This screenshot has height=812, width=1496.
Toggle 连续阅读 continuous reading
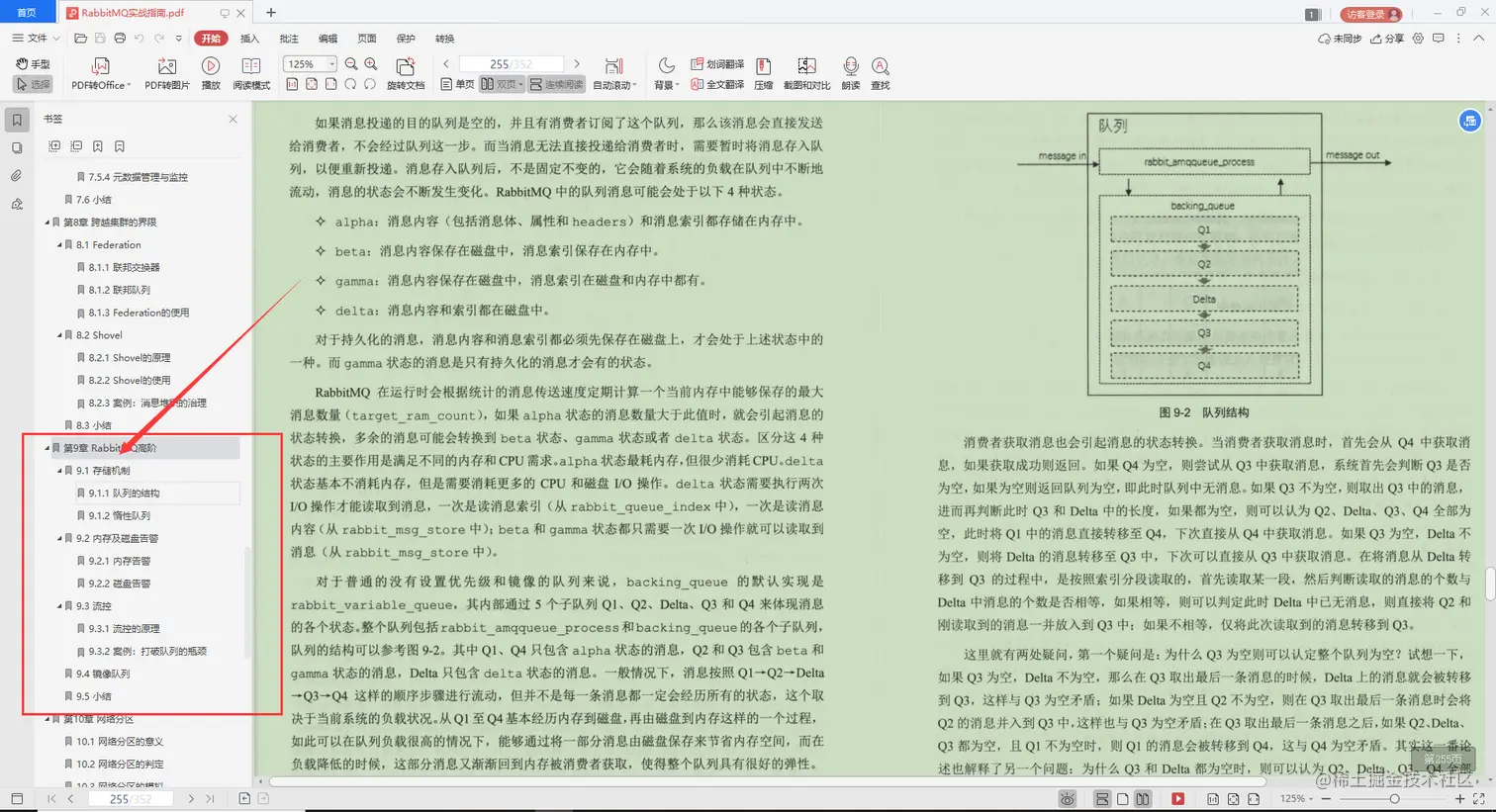[x=556, y=85]
